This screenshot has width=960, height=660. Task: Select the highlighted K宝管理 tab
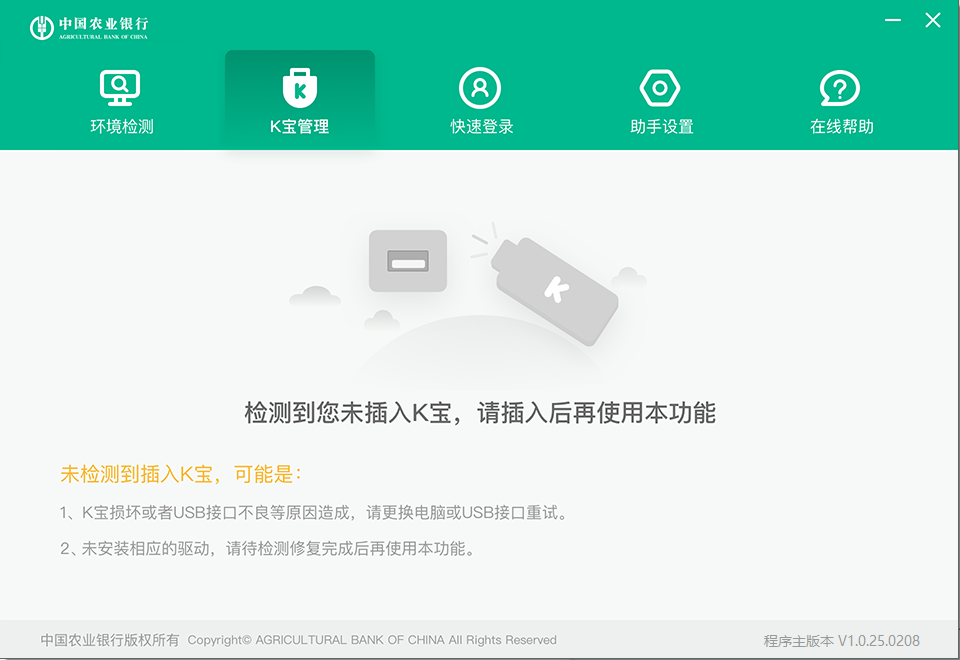(x=299, y=100)
